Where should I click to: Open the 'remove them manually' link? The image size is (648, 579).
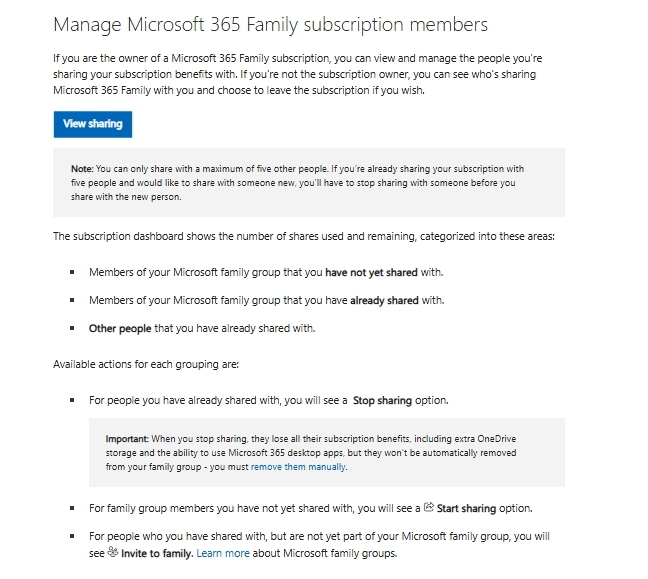click(298, 467)
